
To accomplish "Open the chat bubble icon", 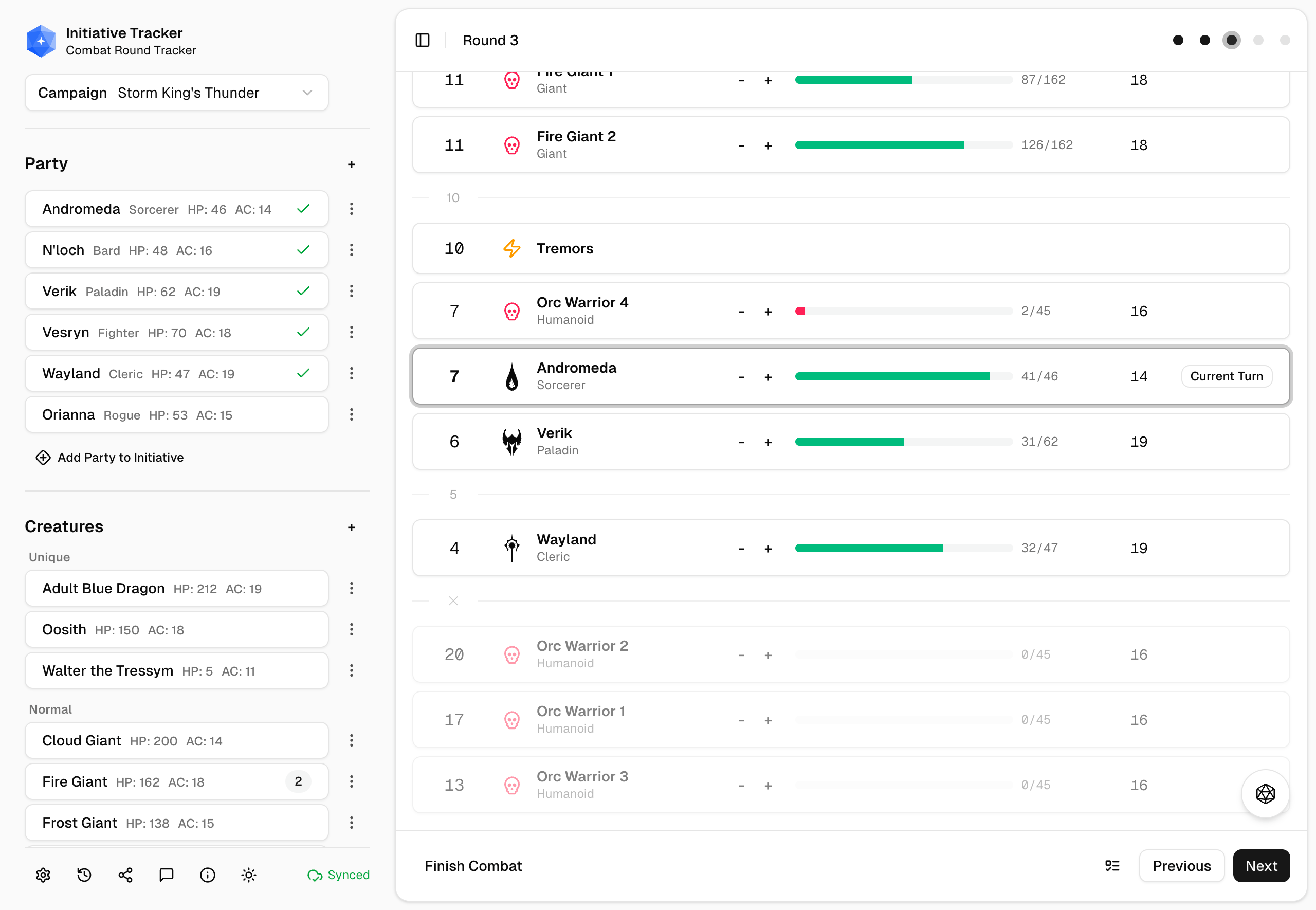I will pos(167,875).
